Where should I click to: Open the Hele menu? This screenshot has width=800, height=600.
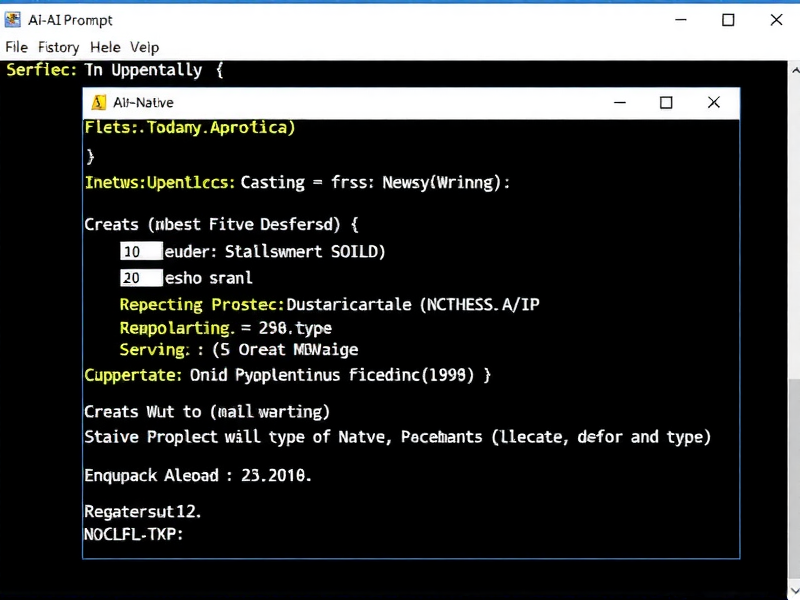pos(105,47)
